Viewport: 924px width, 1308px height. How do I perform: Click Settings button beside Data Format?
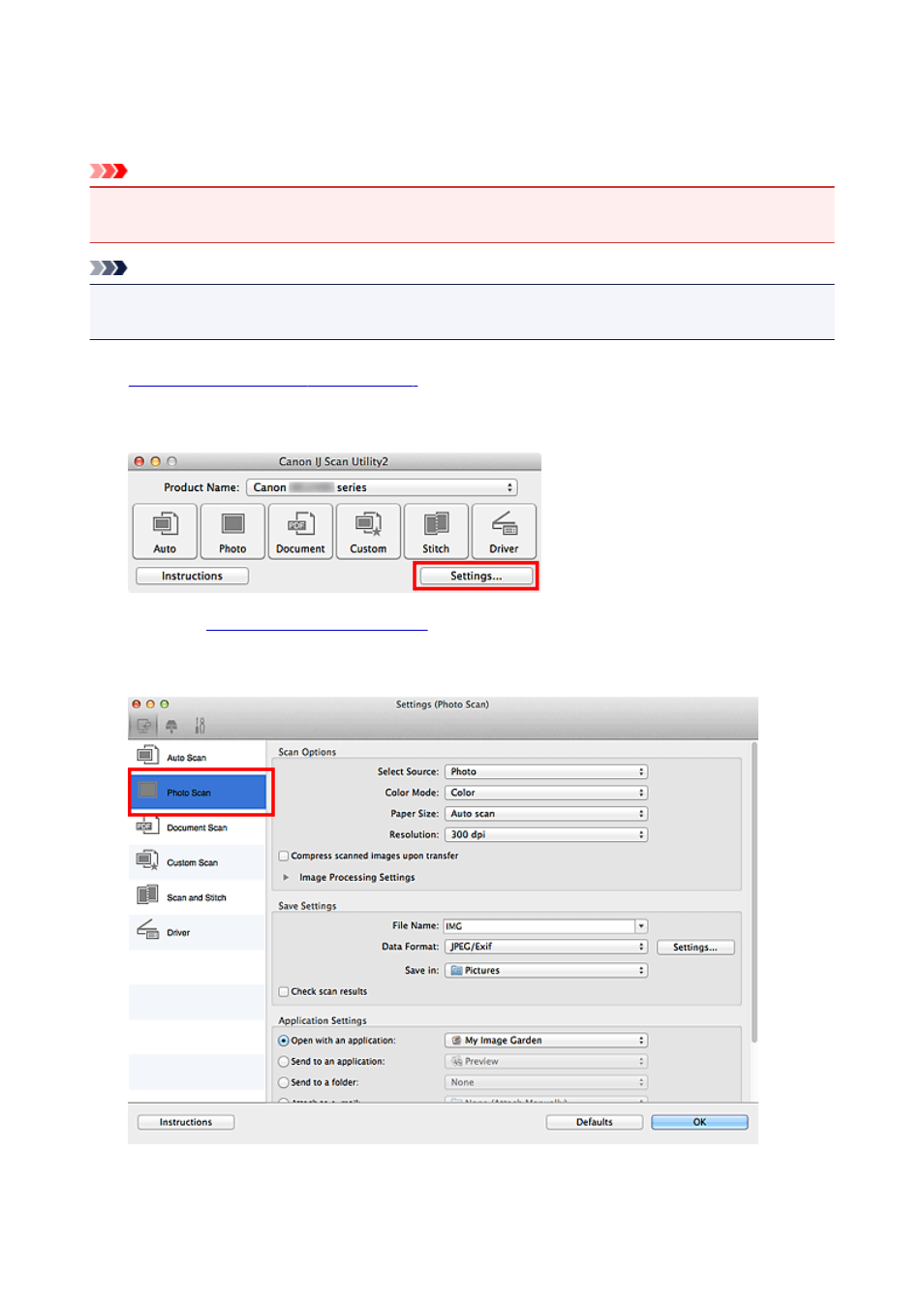coord(695,948)
